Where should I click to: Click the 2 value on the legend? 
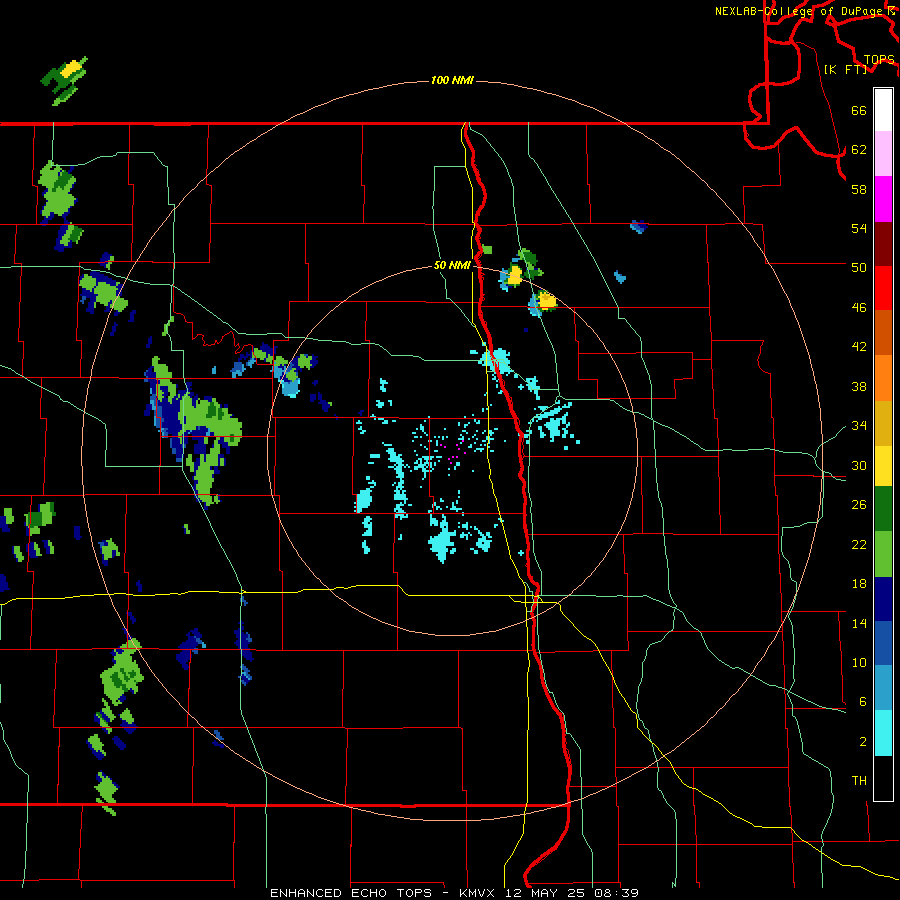[x=863, y=742]
